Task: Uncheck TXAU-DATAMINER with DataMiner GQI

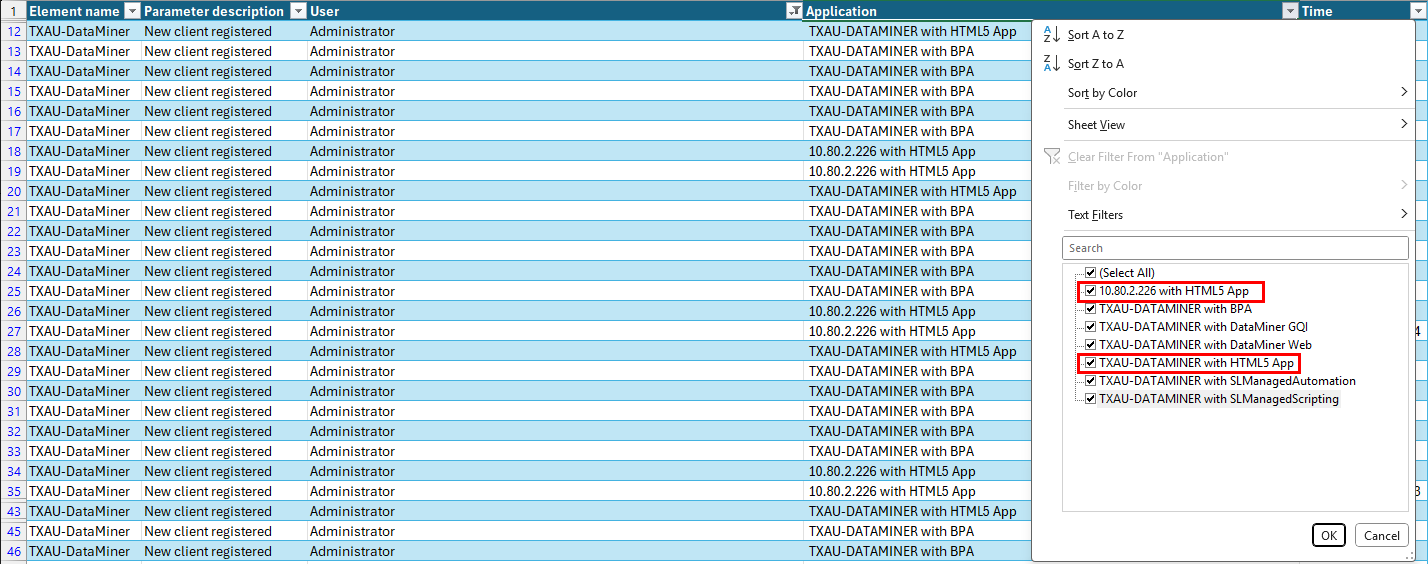Action: (x=1091, y=327)
